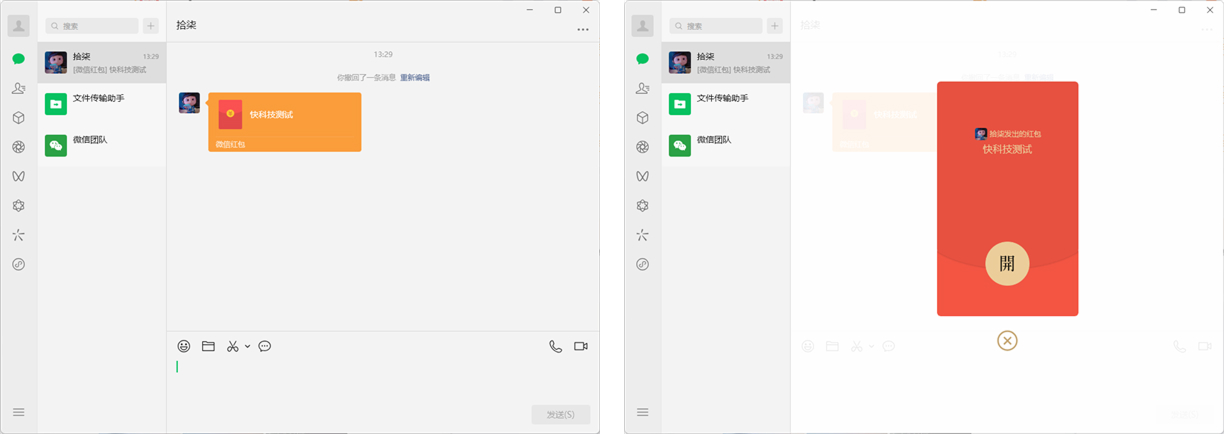Open the three-dot chat info menu in the left window

(583, 31)
